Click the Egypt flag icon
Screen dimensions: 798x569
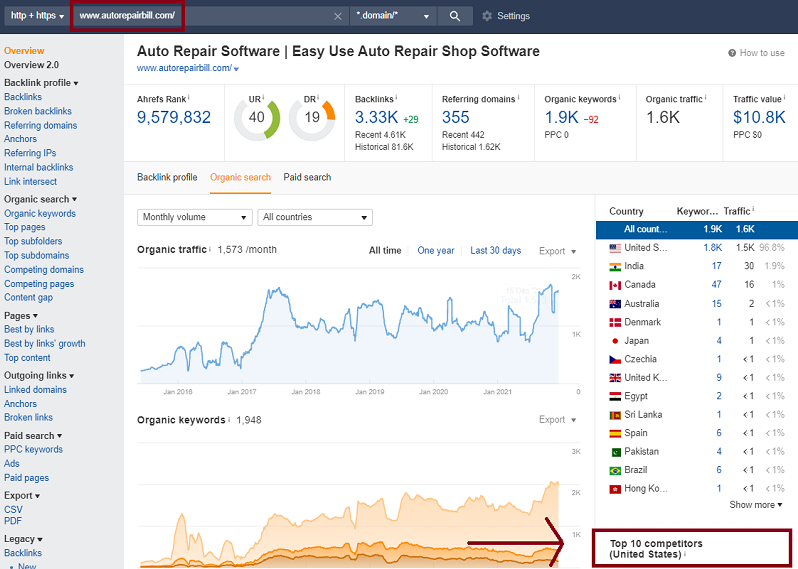(x=615, y=396)
